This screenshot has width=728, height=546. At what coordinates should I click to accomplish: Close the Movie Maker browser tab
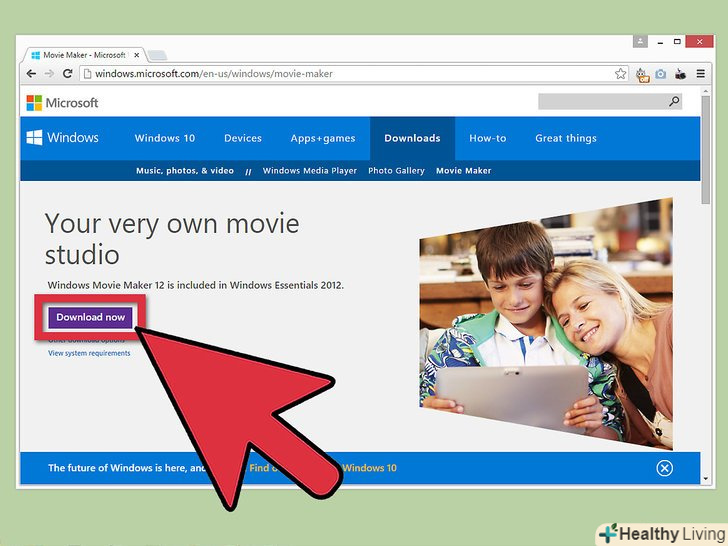click(x=136, y=54)
